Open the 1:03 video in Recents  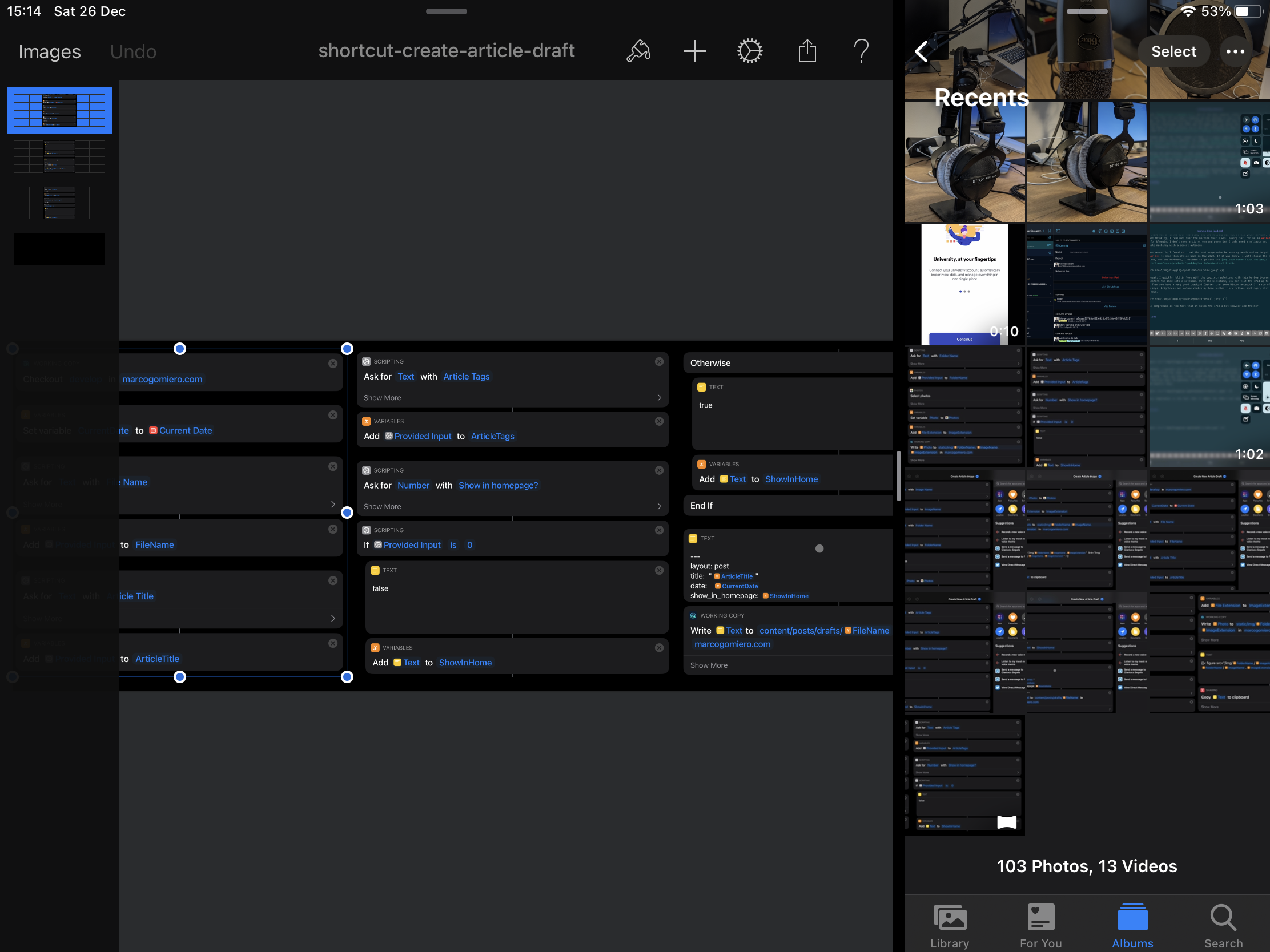[x=1209, y=162]
